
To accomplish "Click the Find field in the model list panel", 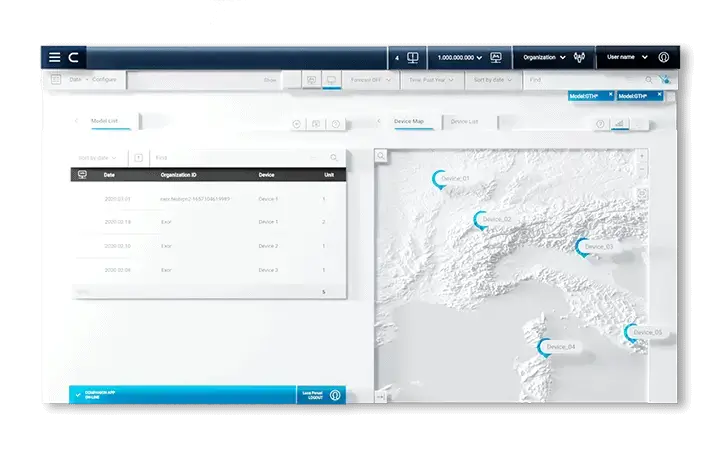I will pyautogui.click(x=240, y=157).
